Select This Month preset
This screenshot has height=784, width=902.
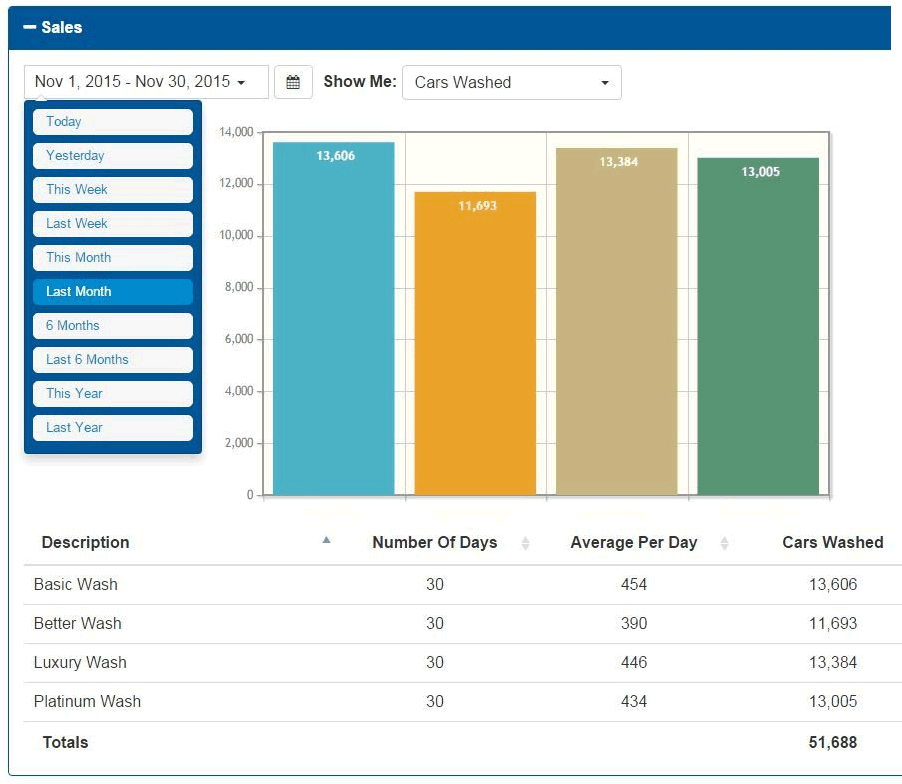112,258
